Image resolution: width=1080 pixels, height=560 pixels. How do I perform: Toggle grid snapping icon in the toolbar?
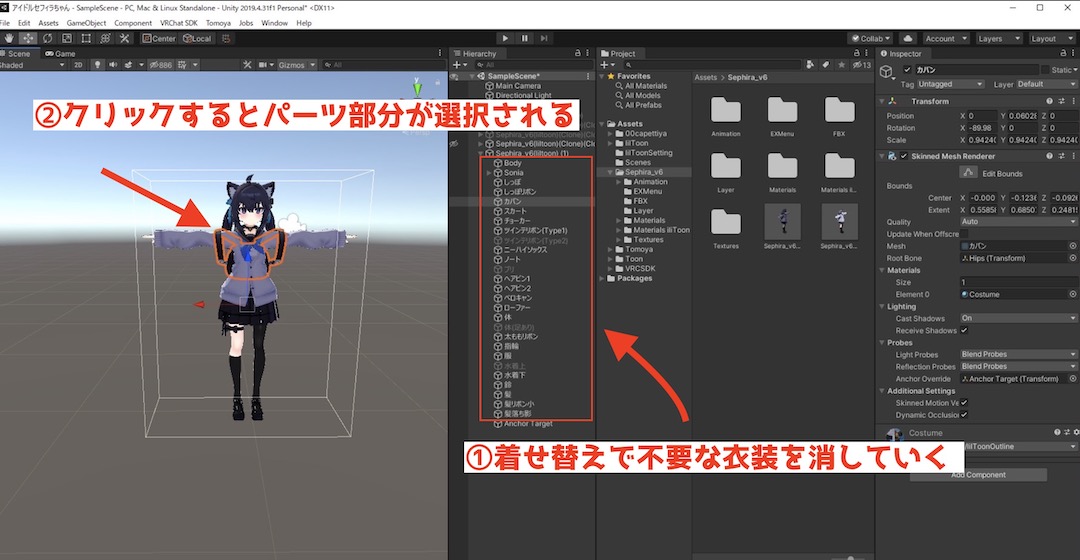[226, 39]
